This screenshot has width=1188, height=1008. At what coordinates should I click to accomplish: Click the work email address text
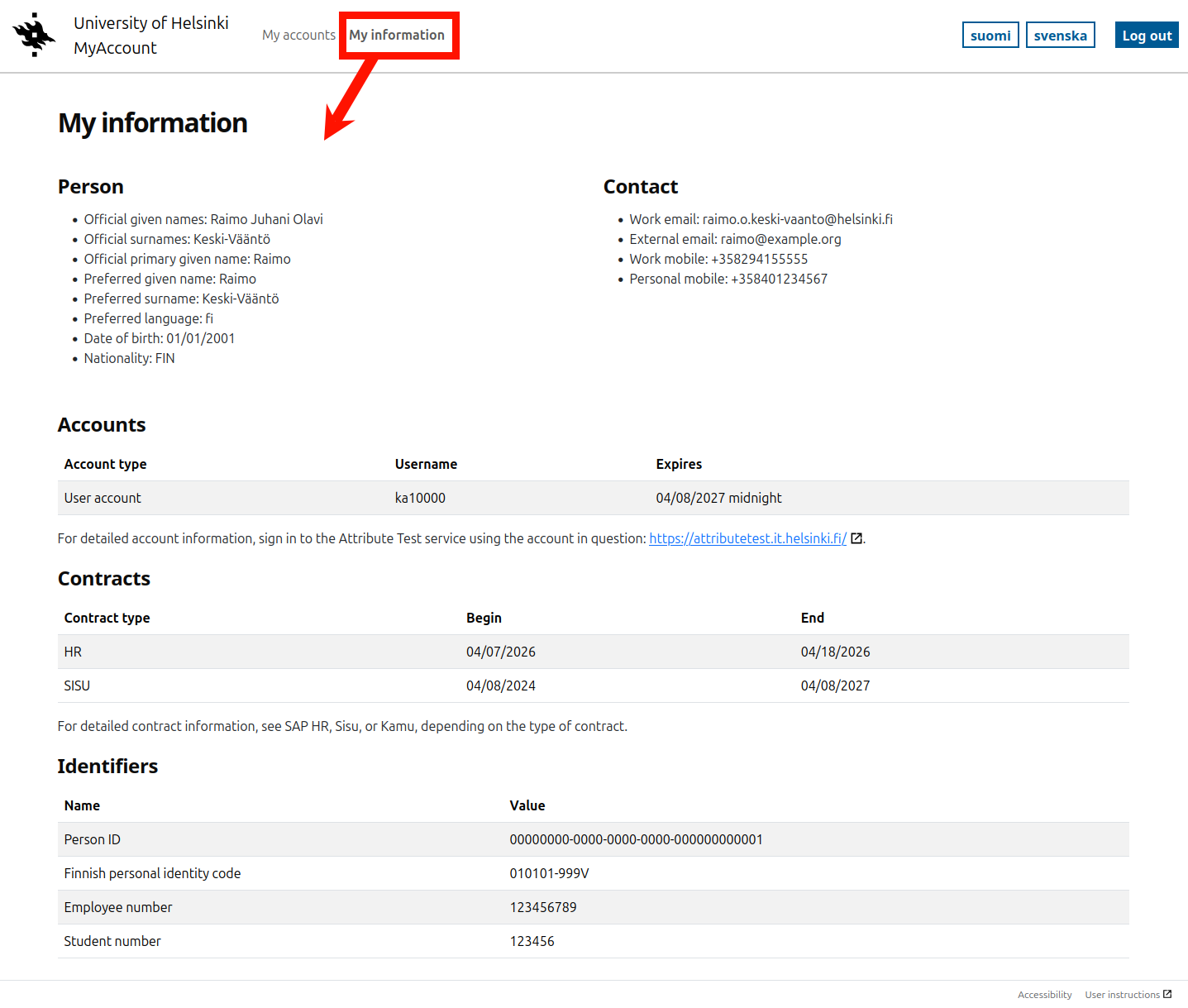(797, 219)
